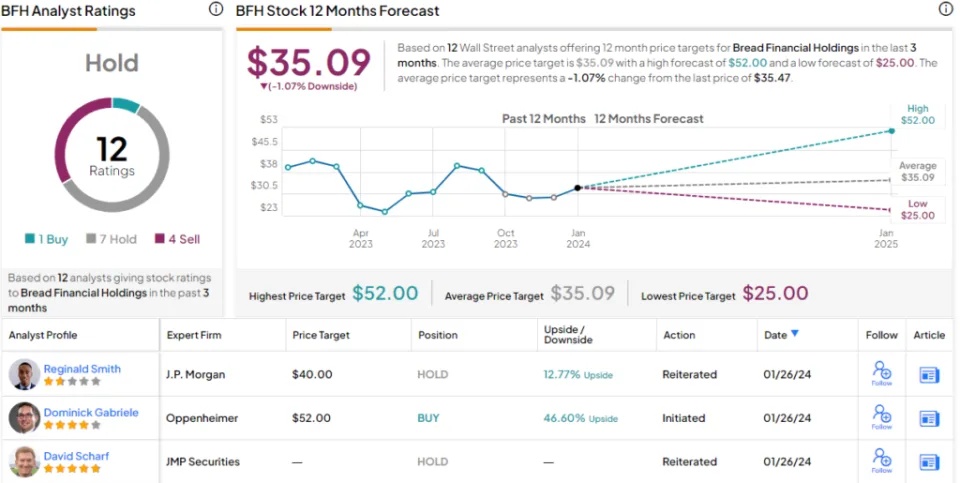The image size is (960, 483).
Task: Open article icon for J.P. Morgan rating
Action: (x=929, y=375)
